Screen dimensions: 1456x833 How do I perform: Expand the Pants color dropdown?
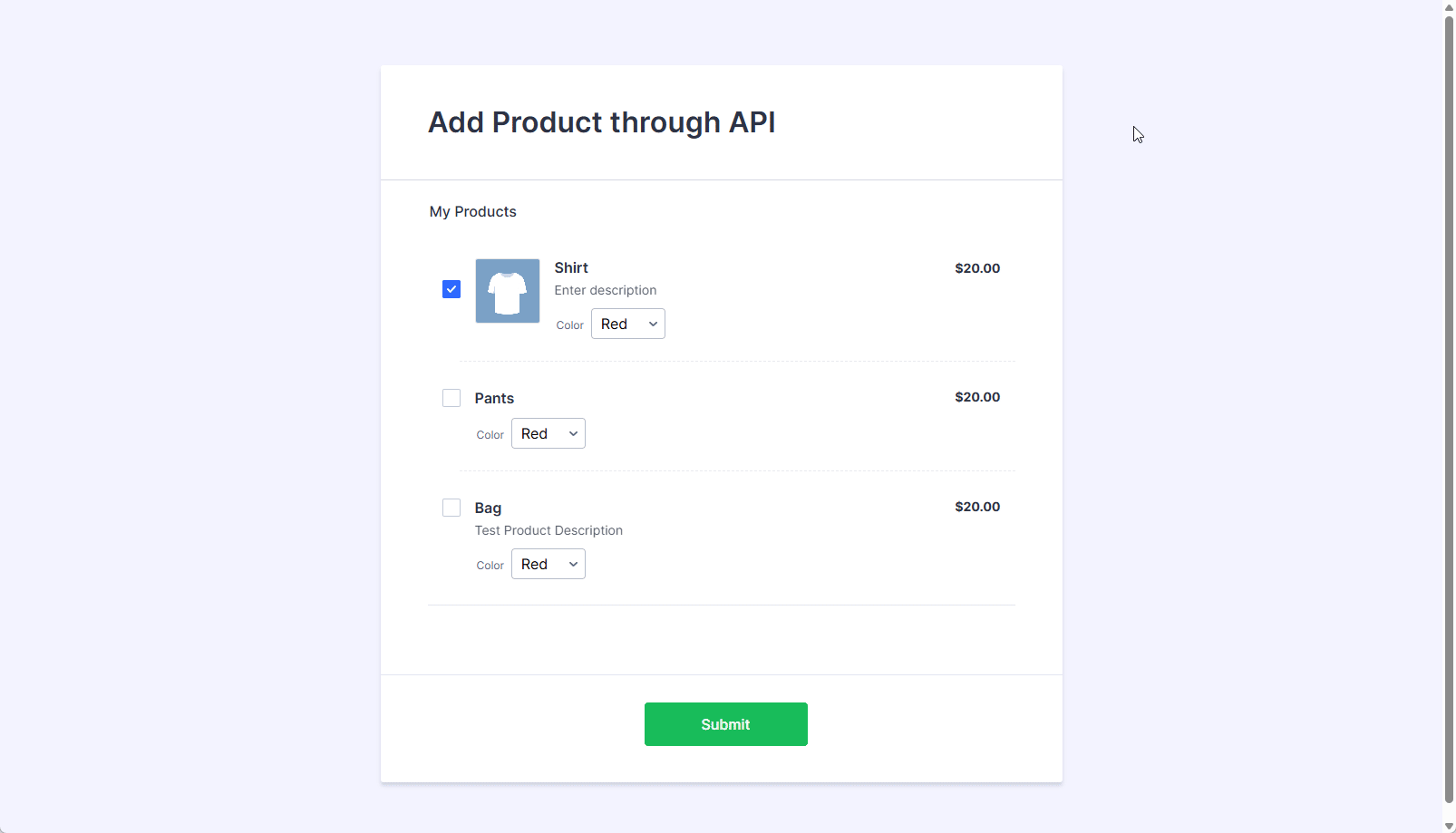548,433
